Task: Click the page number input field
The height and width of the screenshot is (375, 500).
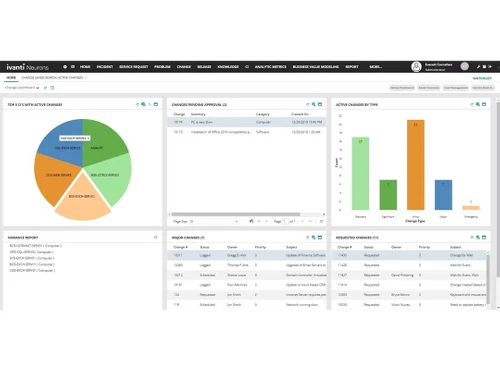Action: tap(285, 221)
